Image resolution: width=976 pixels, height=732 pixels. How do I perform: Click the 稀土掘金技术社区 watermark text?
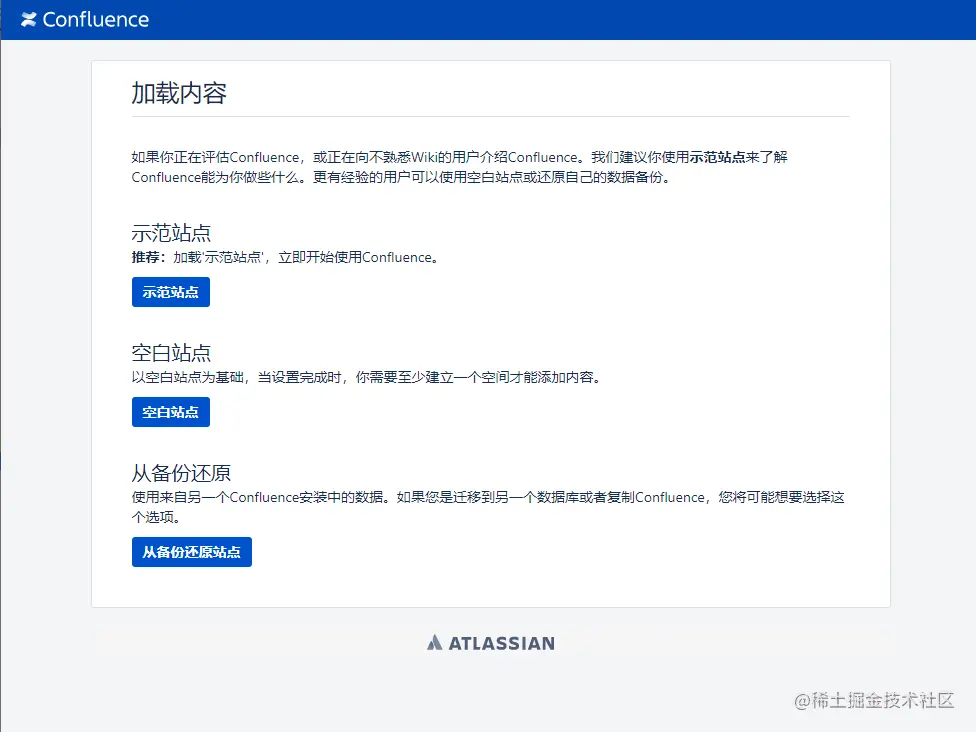pos(876,702)
